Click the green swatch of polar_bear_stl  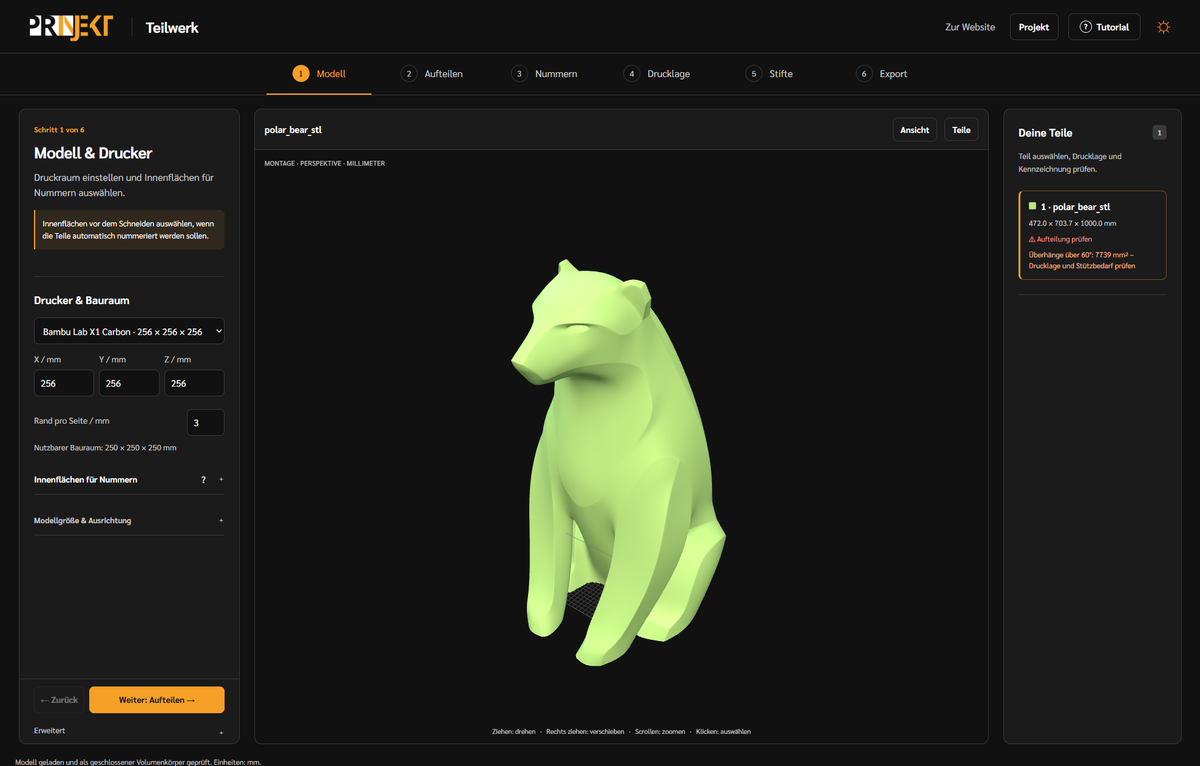point(1032,206)
